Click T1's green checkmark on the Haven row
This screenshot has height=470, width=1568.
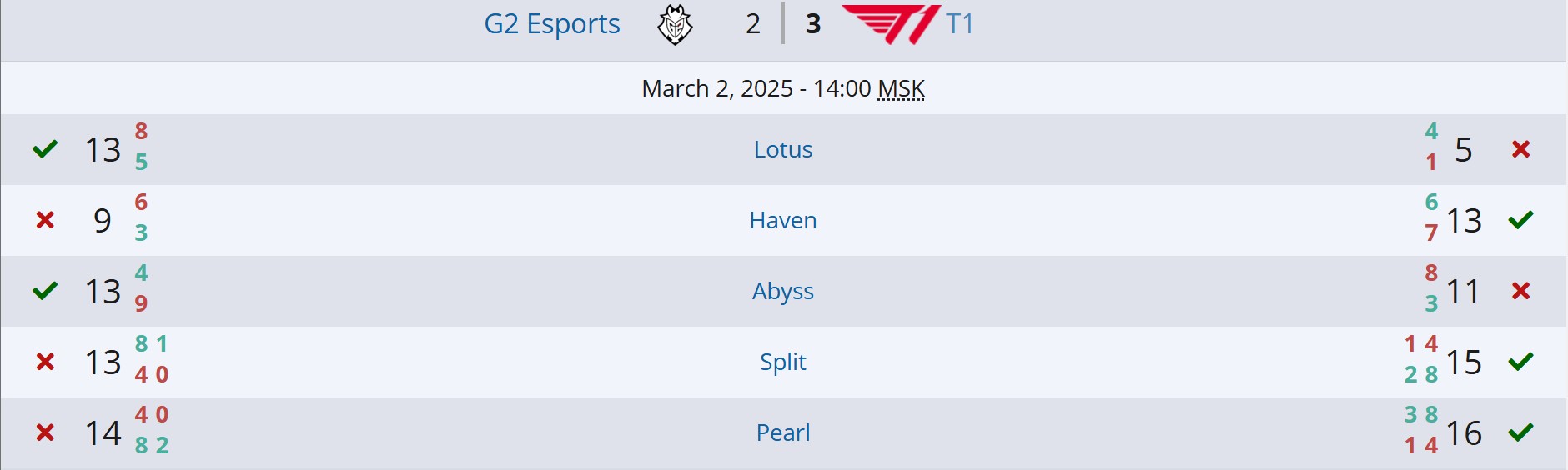(1520, 220)
